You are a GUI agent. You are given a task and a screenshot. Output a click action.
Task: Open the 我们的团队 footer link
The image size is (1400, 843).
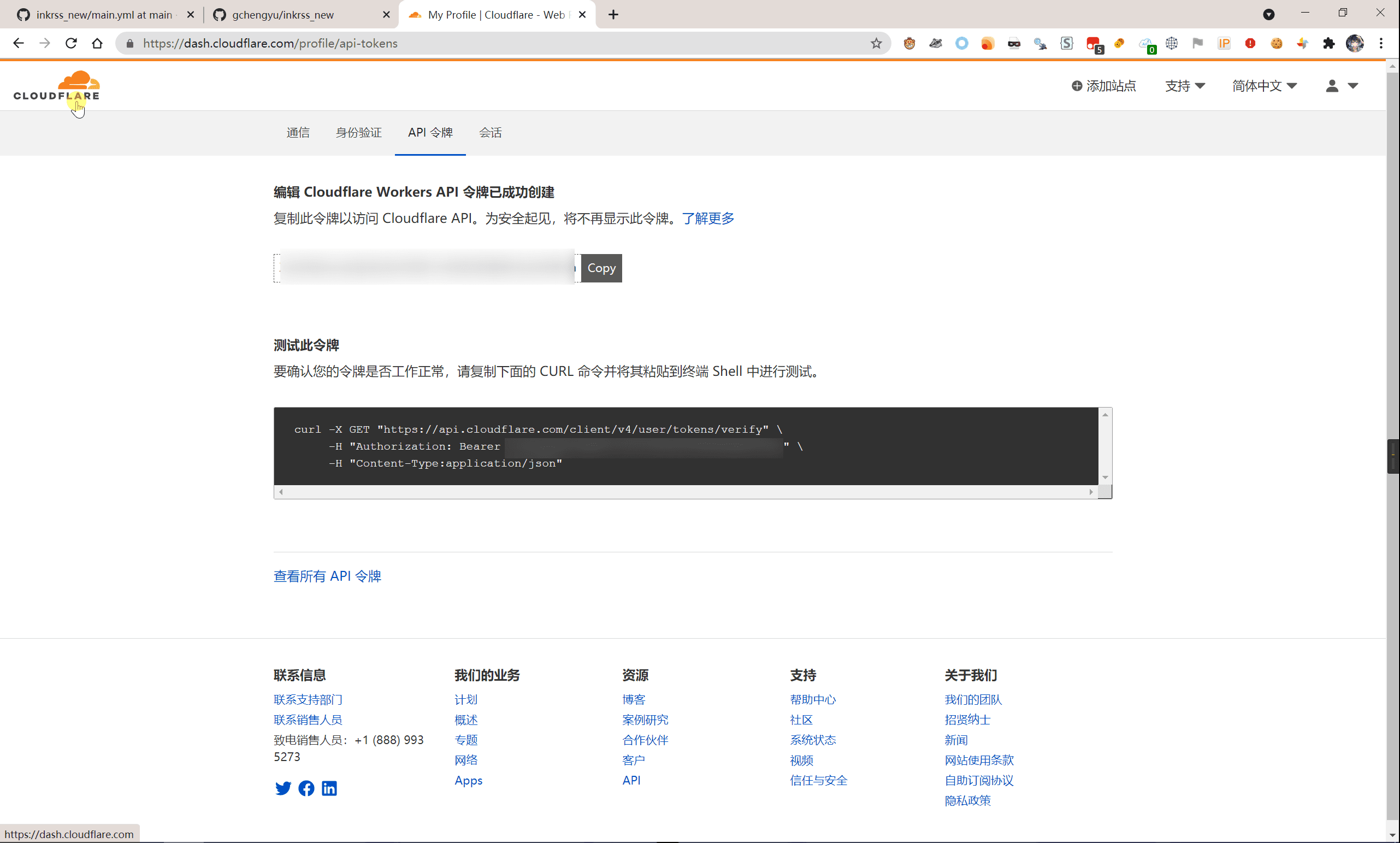[973, 700]
